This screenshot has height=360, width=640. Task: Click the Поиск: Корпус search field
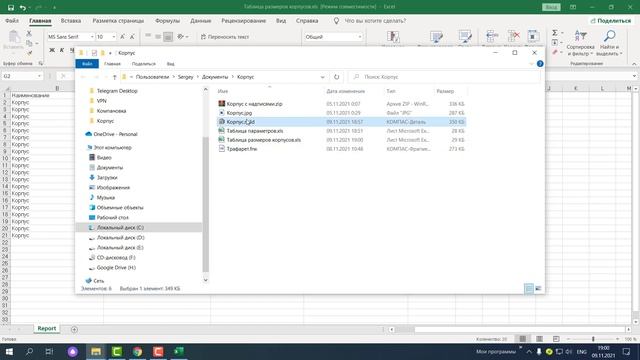click(445, 77)
